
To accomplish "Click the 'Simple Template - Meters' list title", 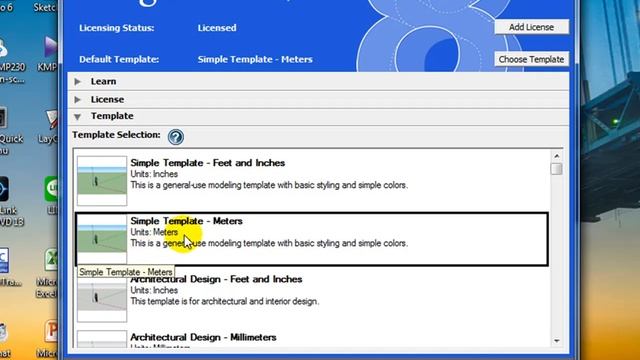I will click(x=186, y=221).
